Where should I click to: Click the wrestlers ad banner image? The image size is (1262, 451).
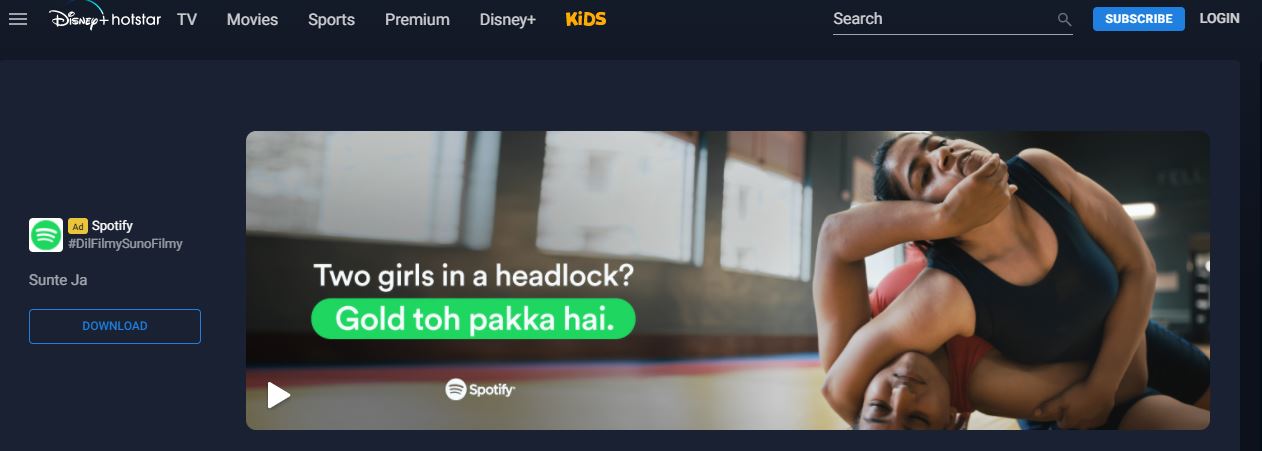coord(728,280)
